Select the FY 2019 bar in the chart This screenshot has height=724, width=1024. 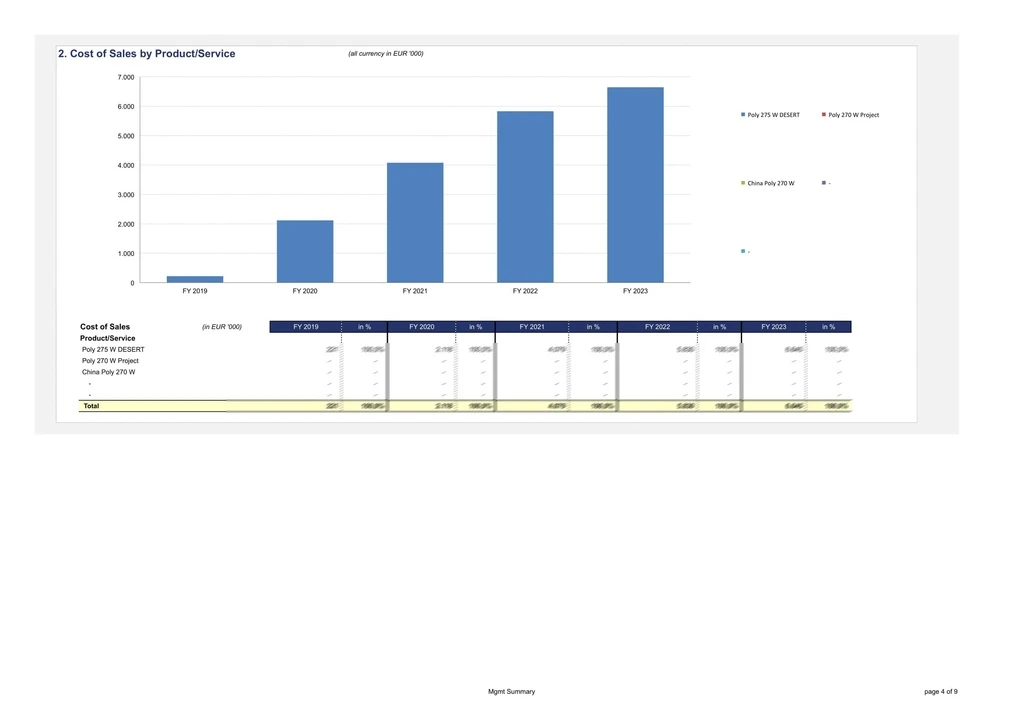pos(195,279)
